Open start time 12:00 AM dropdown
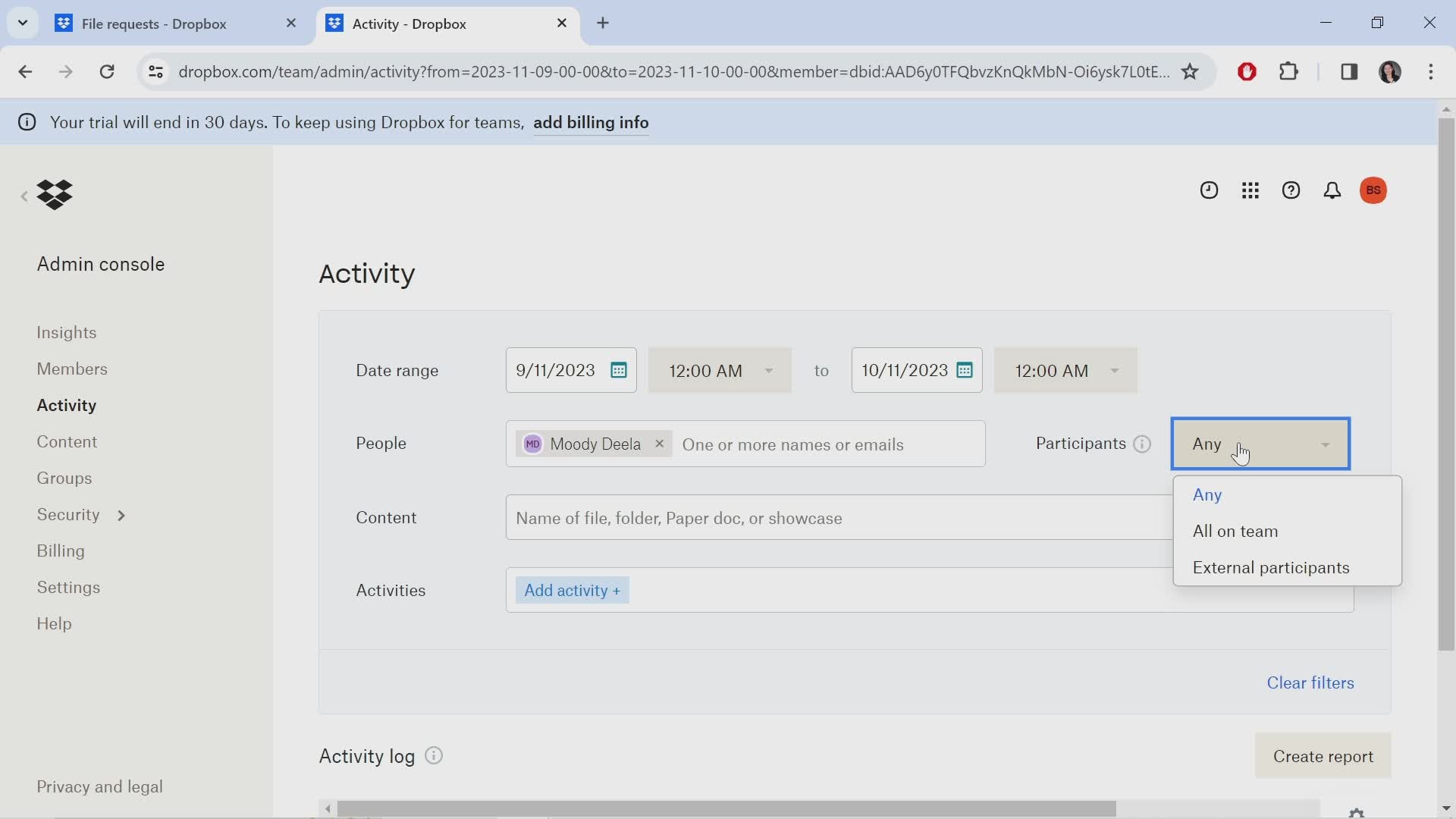Screen dimensions: 1456x819 [x=720, y=370]
